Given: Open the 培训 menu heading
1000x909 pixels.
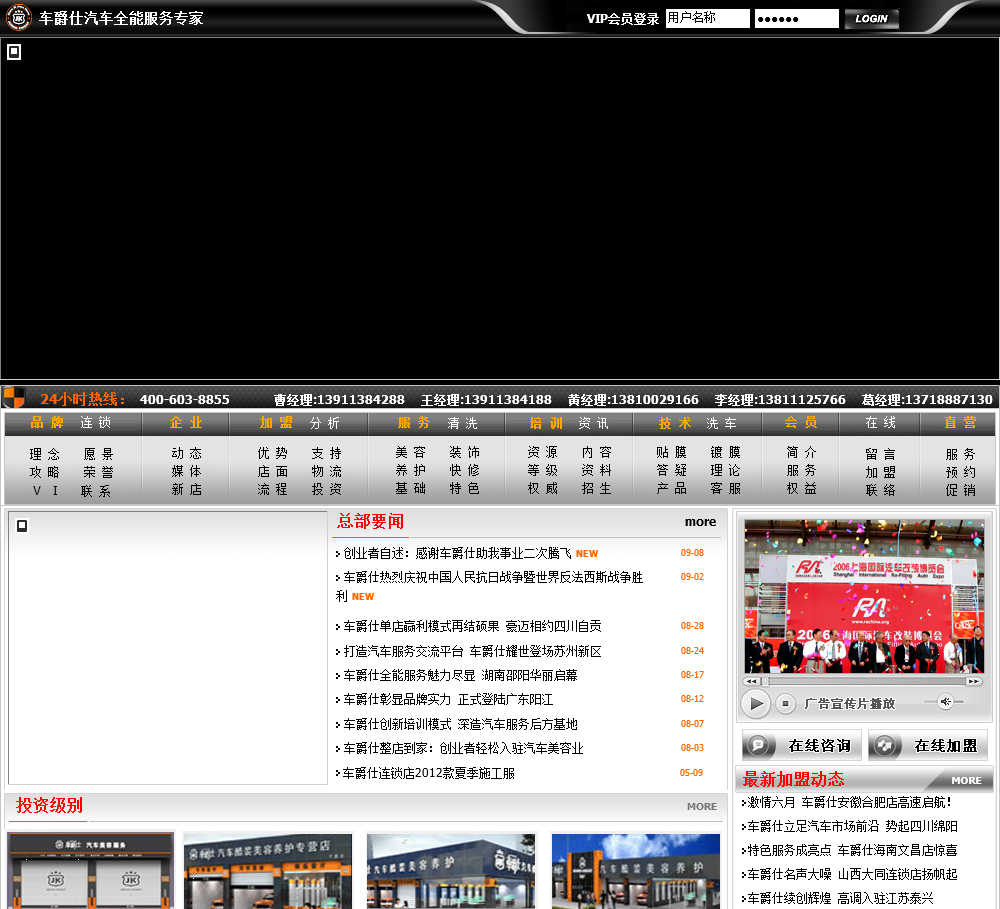Looking at the screenshot, I should pos(547,423).
